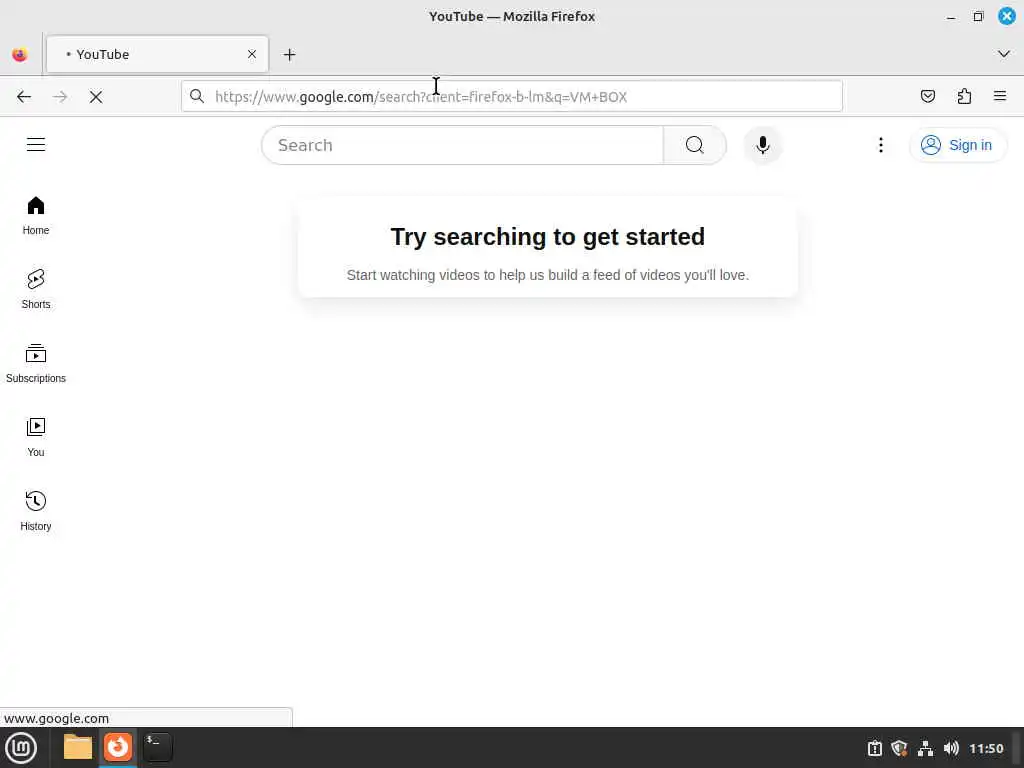The height and width of the screenshot is (768, 1024).
Task: Open Firefox application hamburger menu
Action: point(1000,97)
